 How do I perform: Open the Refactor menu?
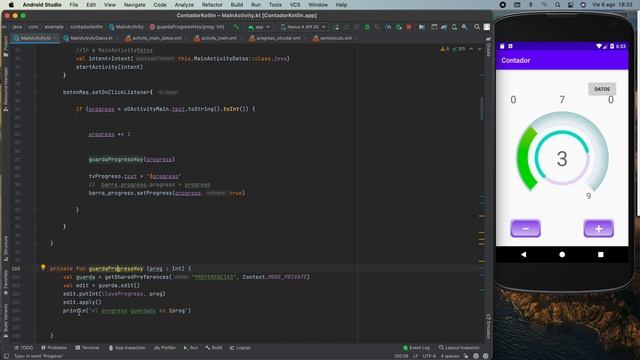click(212, 5)
